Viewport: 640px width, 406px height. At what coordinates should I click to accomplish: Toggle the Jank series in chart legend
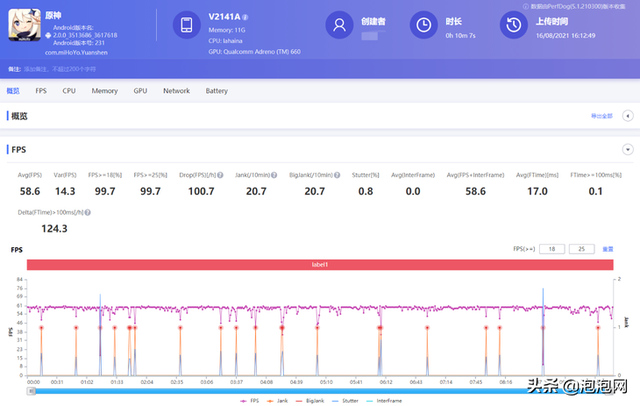pyautogui.click(x=278, y=401)
